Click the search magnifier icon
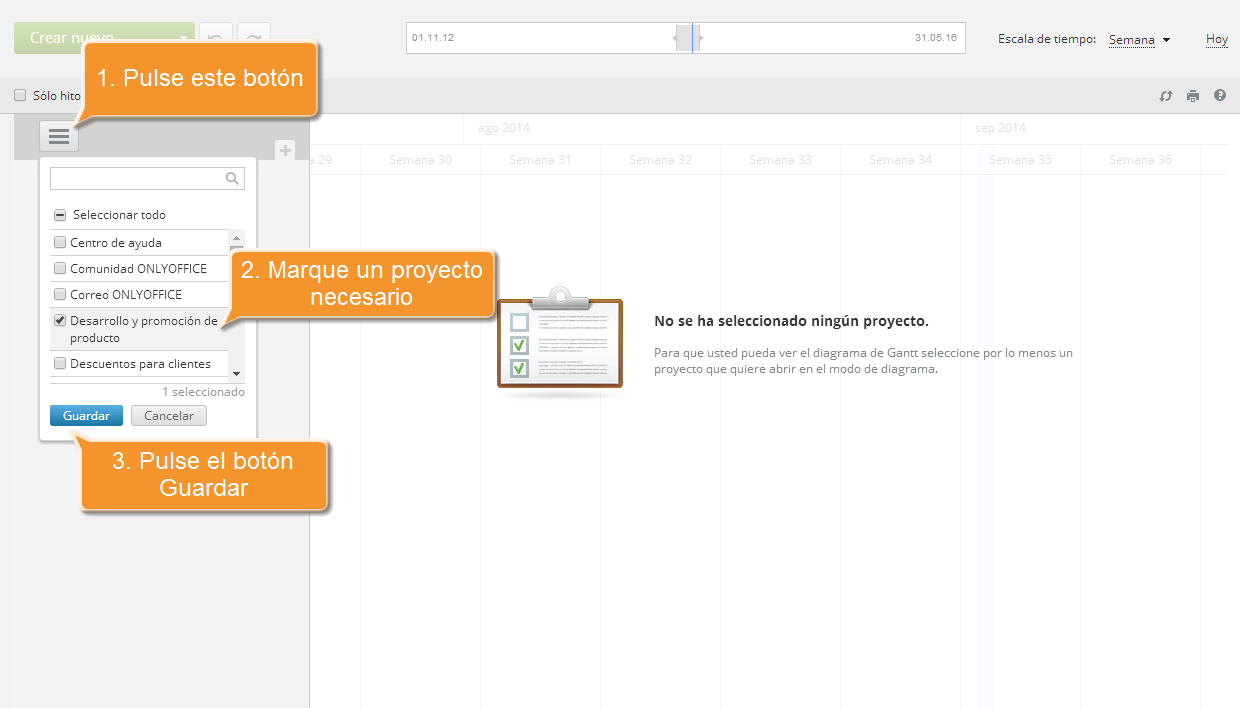The width and height of the screenshot is (1240, 708). pyautogui.click(x=232, y=178)
